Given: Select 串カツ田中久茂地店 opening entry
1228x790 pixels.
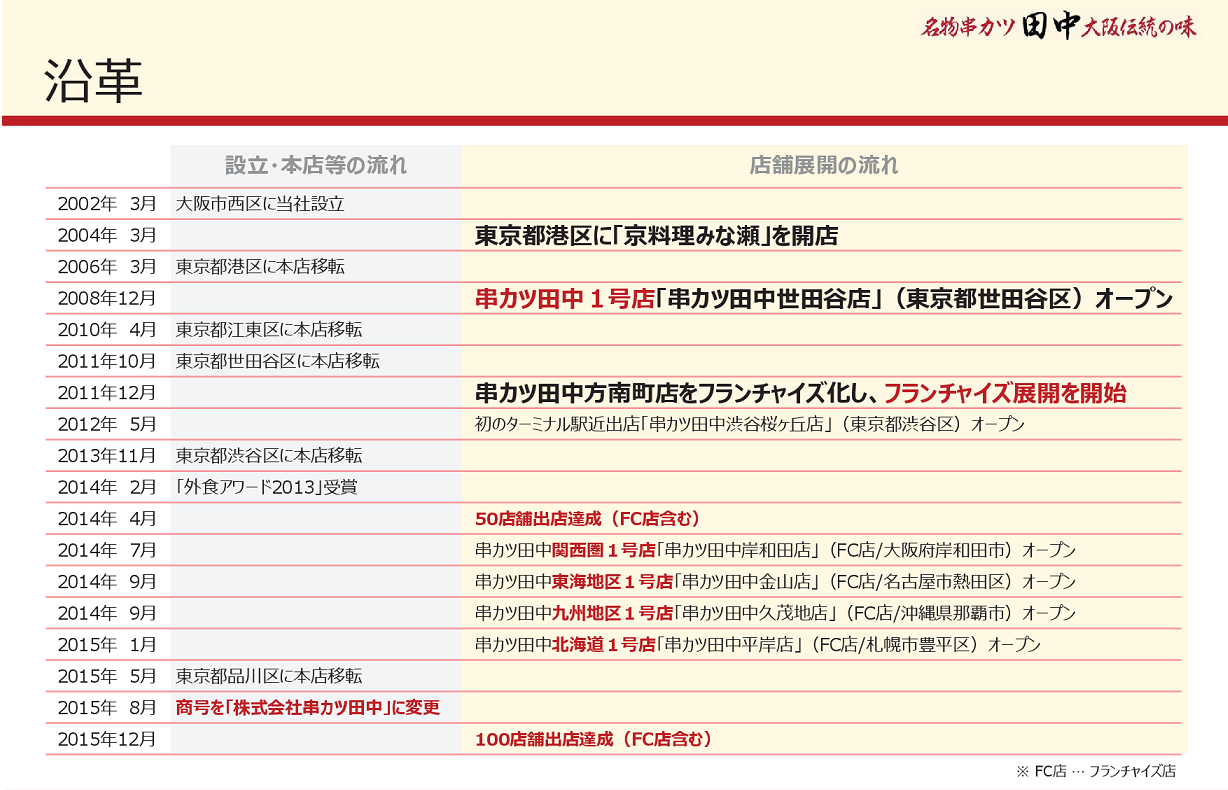Looking at the screenshot, I should tap(775, 613).
